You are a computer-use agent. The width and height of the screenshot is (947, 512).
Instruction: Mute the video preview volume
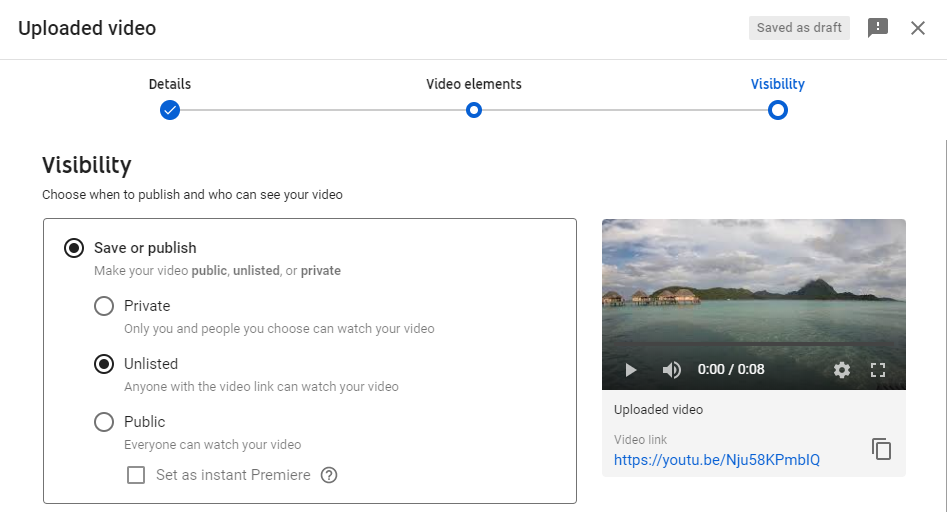pyautogui.click(x=672, y=370)
